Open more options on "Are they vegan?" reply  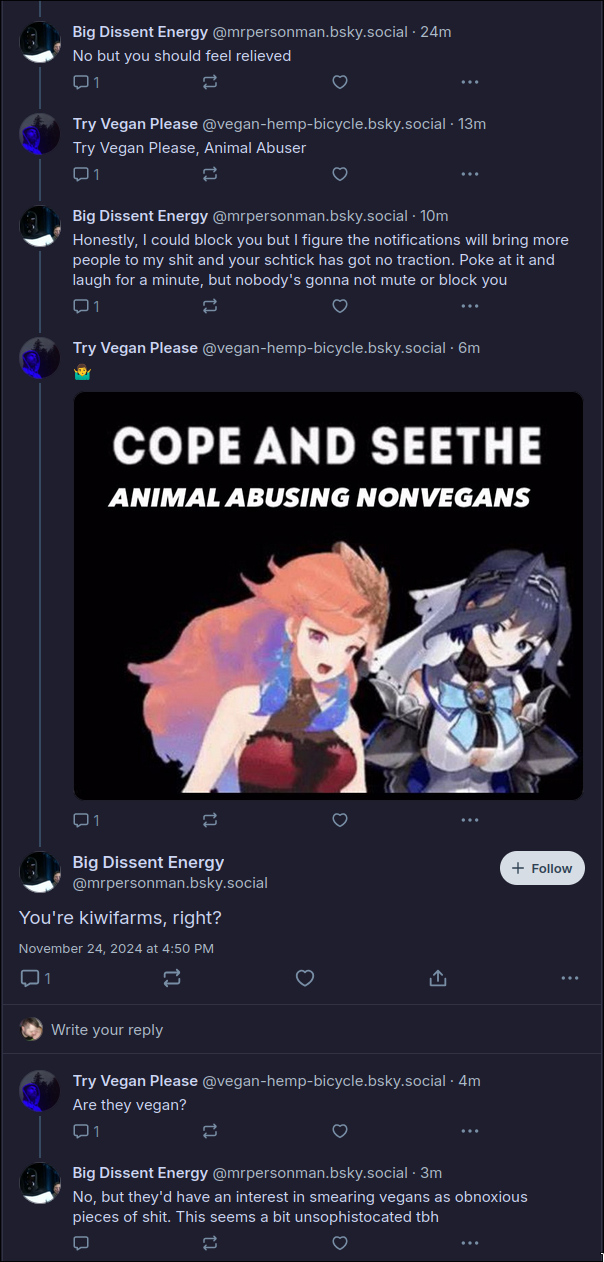click(470, 1131)
